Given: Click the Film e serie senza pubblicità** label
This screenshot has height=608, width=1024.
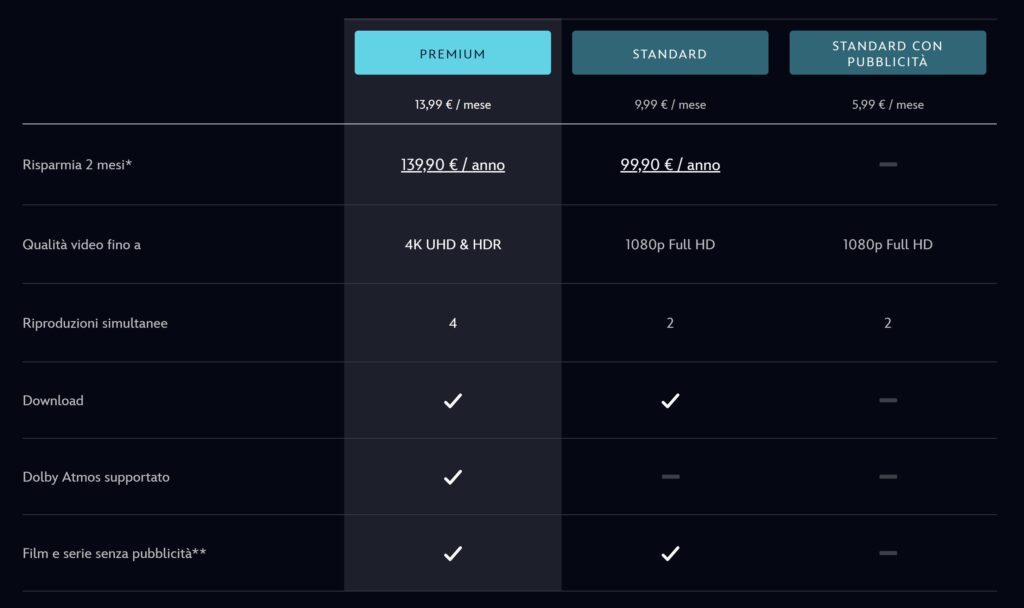Looking at the screenshot, I should click(x=114, y=553).
